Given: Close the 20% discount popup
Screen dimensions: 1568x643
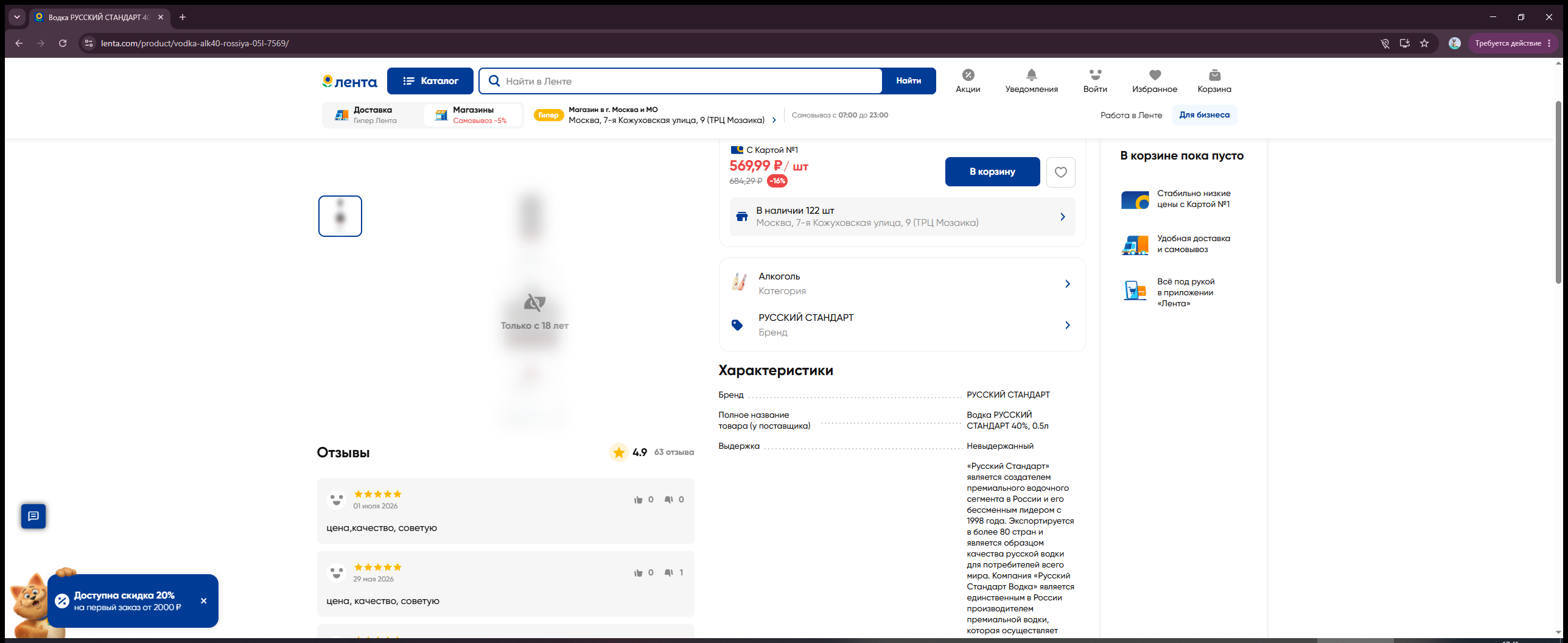Looking at the screenshot, I should pos(204,601).
